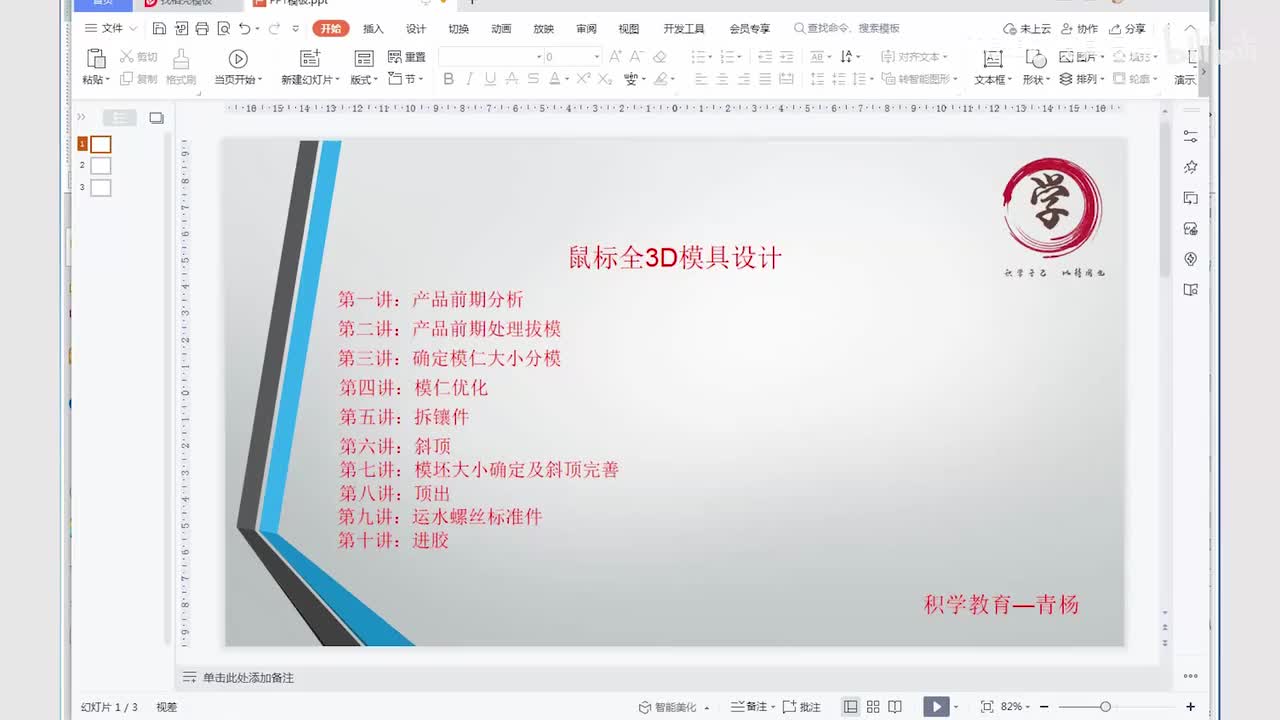This screenshot has width=1280, height=720.
Task: Click the Not in Cloud (未上云) button
Action: point(1027,28)
